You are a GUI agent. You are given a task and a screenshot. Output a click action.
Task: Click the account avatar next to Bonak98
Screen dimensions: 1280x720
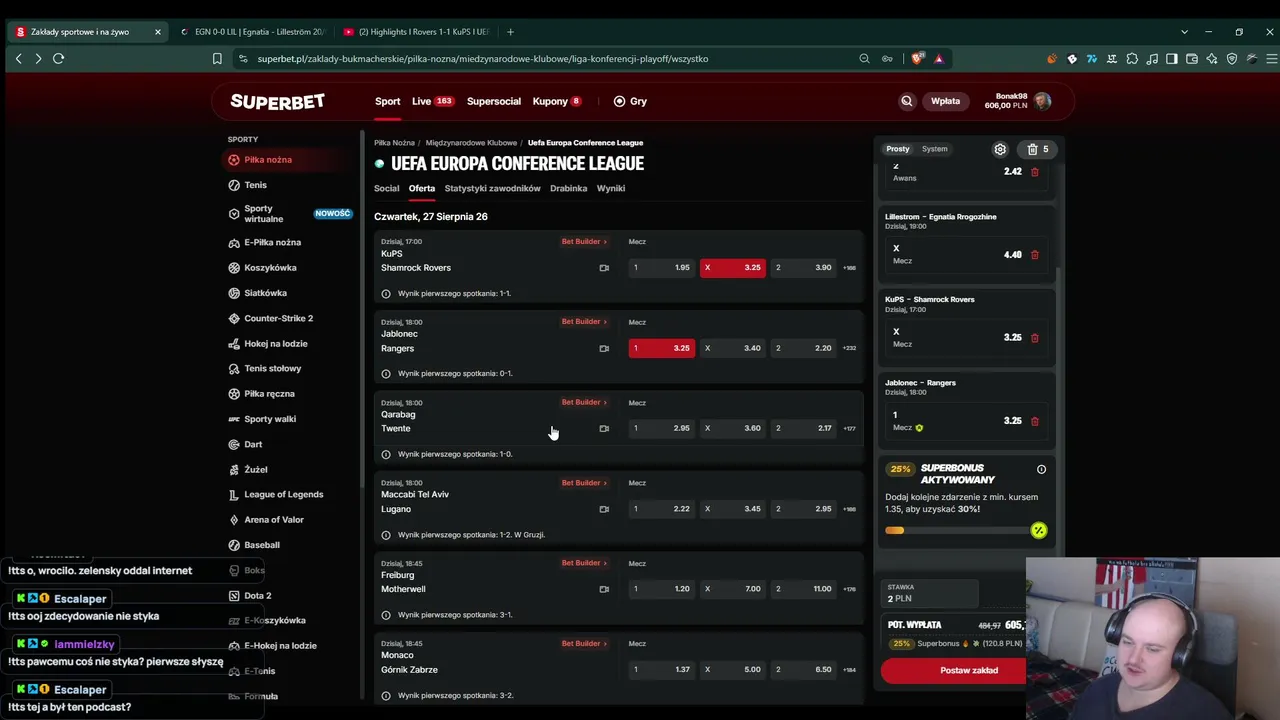(x=1043, y=101)
